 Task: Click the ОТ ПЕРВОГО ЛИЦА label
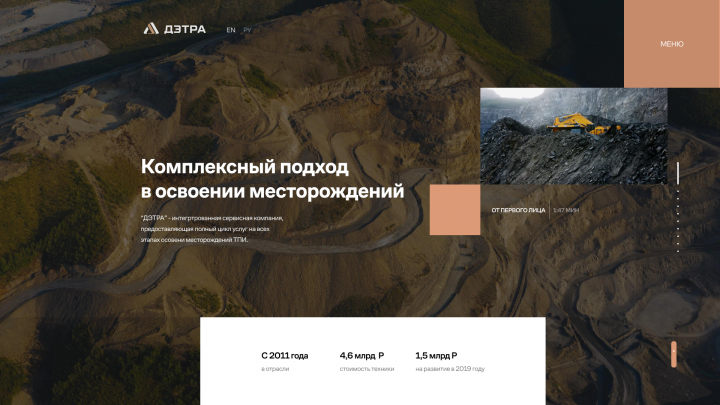518,210
